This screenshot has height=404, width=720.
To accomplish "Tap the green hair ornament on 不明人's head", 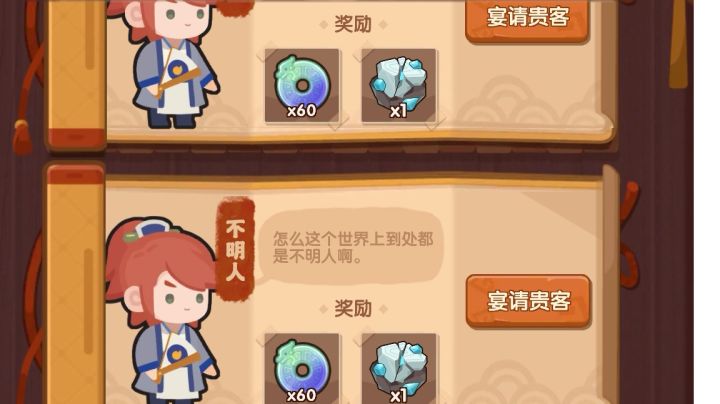I will pyautogui.click(x=131, y=236).
